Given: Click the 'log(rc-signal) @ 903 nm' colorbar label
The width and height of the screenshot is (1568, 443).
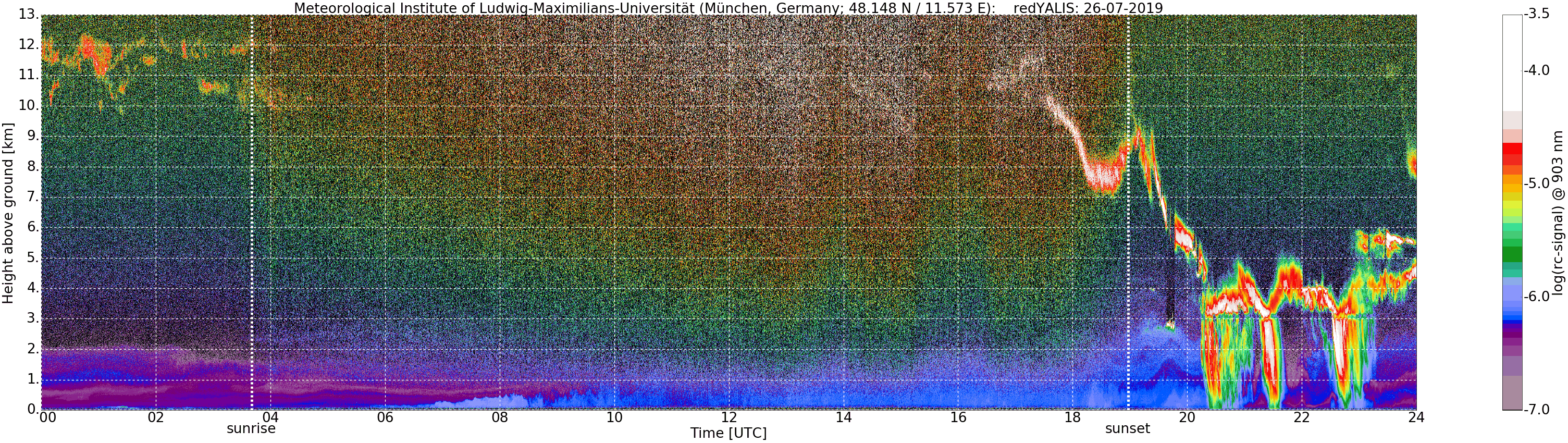Looking at the screenshot, I should [1558, 212].
